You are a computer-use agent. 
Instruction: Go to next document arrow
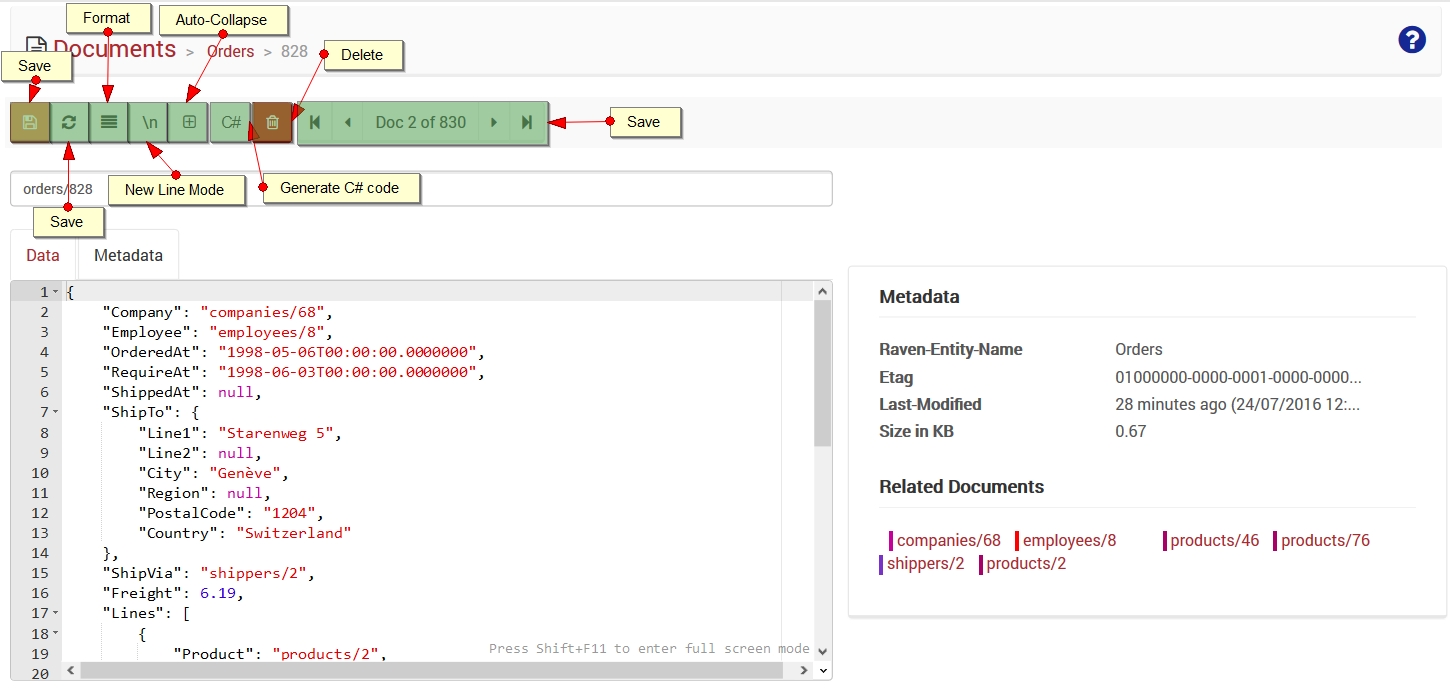coord(493,122)
